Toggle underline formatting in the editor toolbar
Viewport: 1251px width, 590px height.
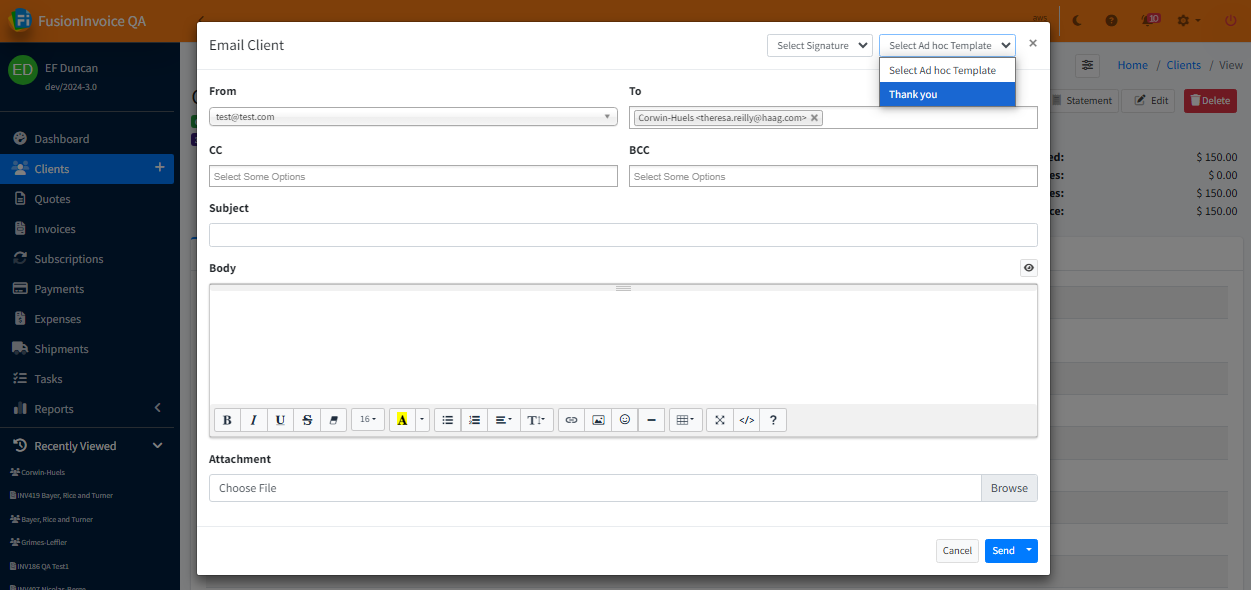click(280, 420)
